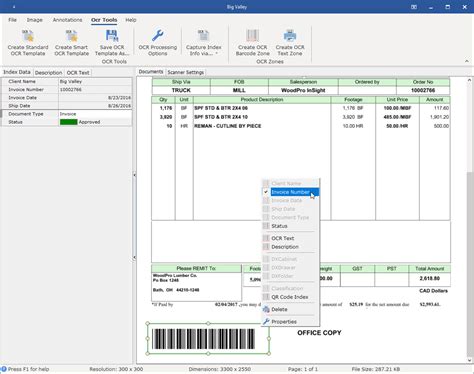Screen dimensions: 474x374
Task: Toggle DXFolder in context menu
Action: [290, 276]
